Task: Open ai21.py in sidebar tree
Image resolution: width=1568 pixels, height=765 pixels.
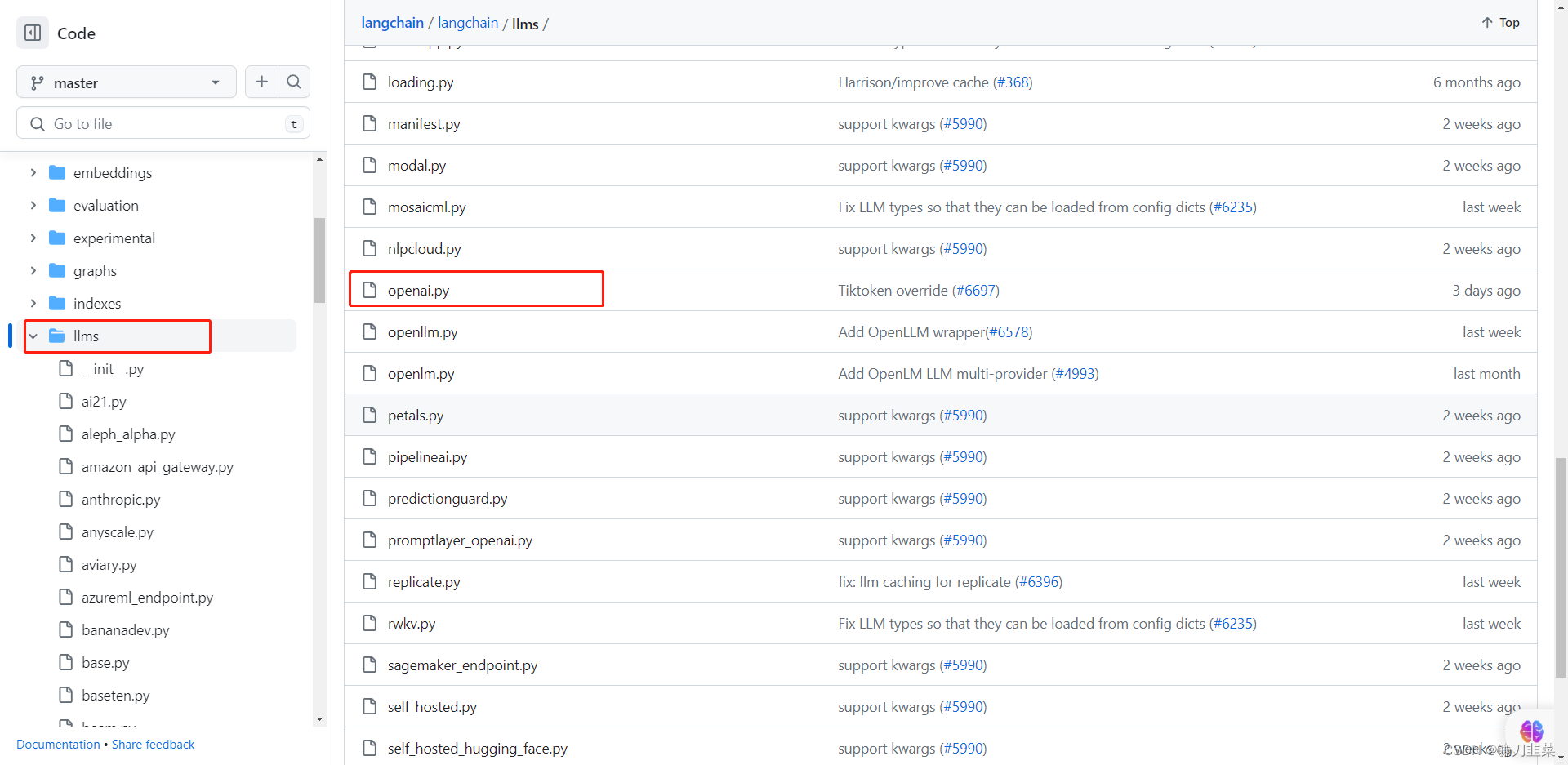Action: click(x=104, y=401)
